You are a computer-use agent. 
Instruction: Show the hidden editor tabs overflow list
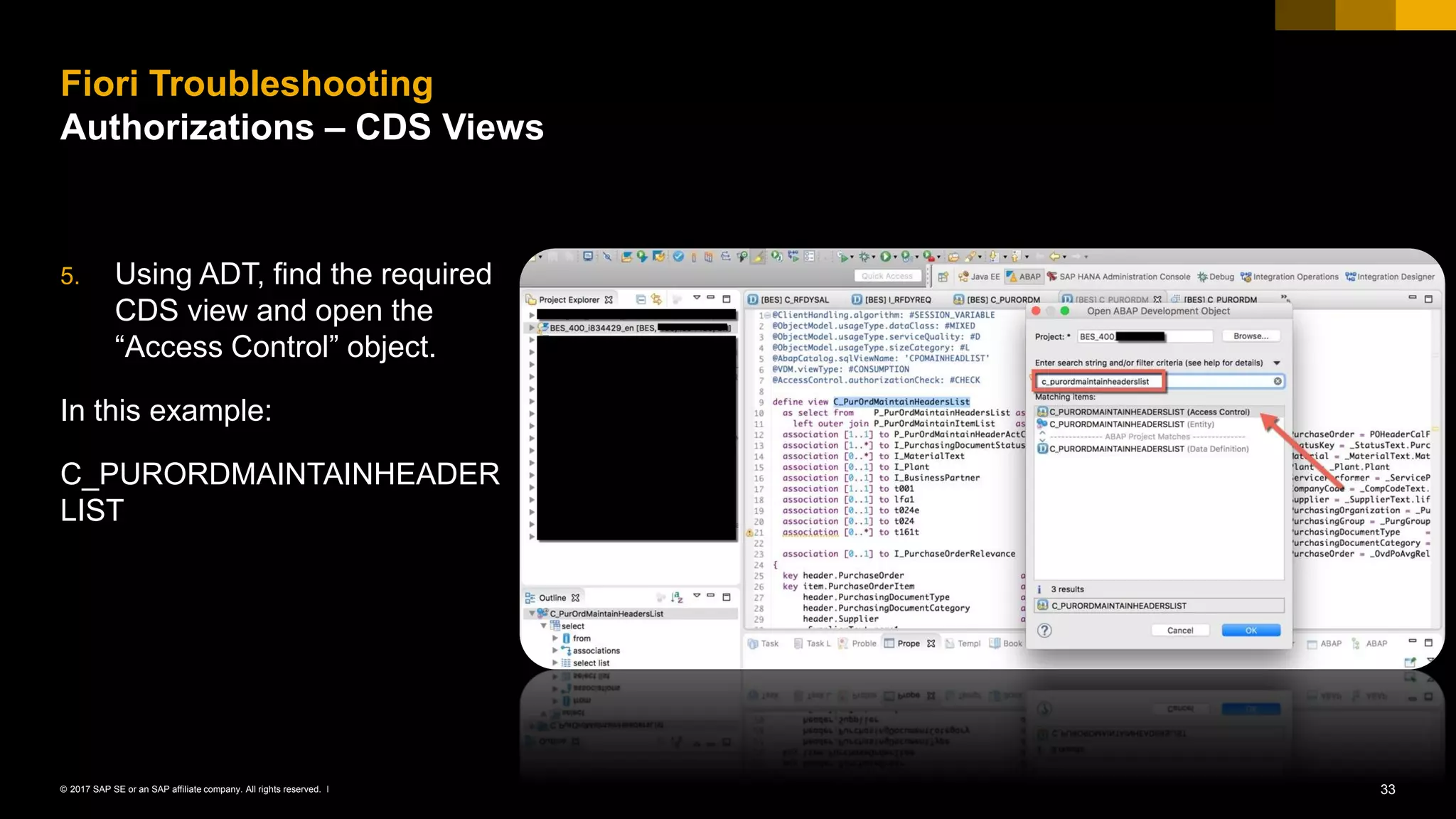1285,298
